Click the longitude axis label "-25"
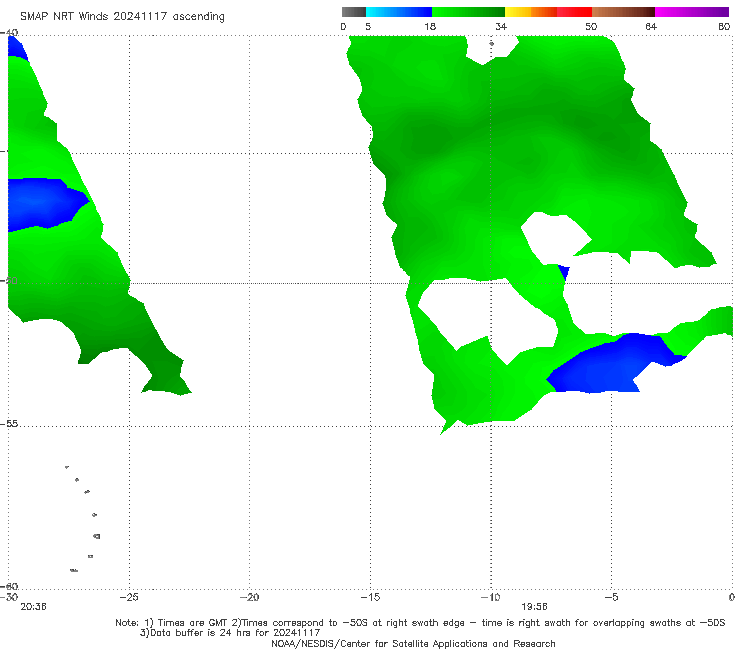740x650 pixels. pyautogui.click(x=129, y=597)
